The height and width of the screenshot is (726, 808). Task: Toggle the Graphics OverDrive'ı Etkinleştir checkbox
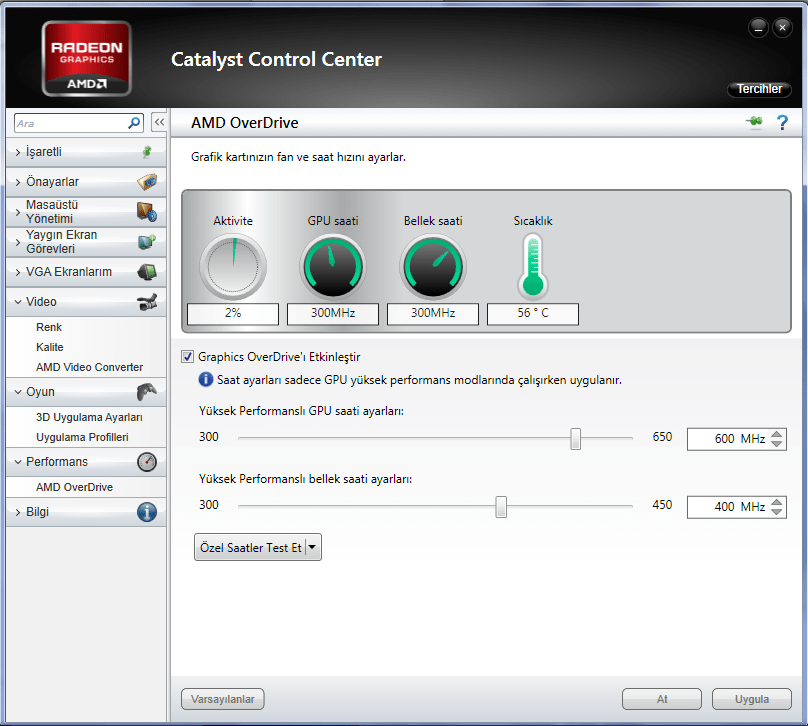pyautogui.click(x=187, y=357)
